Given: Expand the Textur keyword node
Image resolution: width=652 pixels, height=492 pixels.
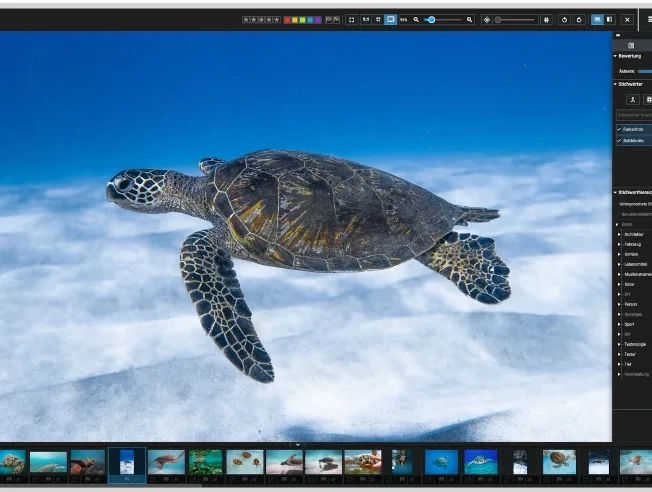Looking at the screenshot, I should pos(619,354).
